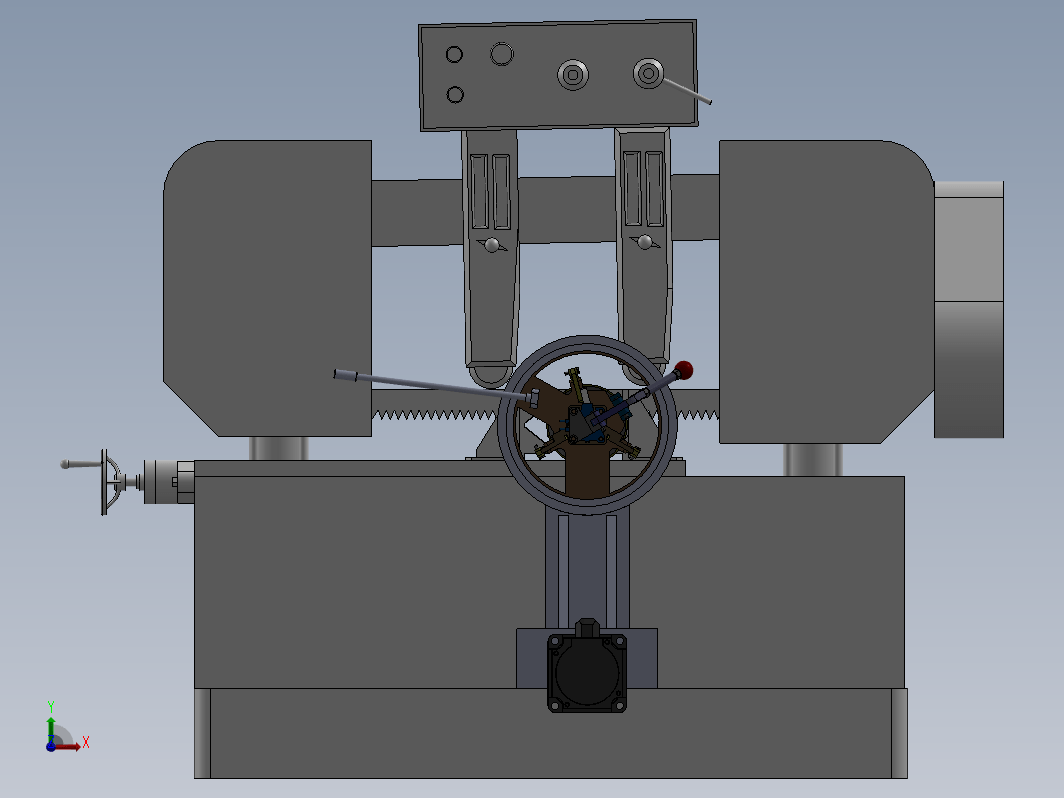1064x798 pixels.
Task: Select the left round knob on control panel
Action: coord(573,75)
